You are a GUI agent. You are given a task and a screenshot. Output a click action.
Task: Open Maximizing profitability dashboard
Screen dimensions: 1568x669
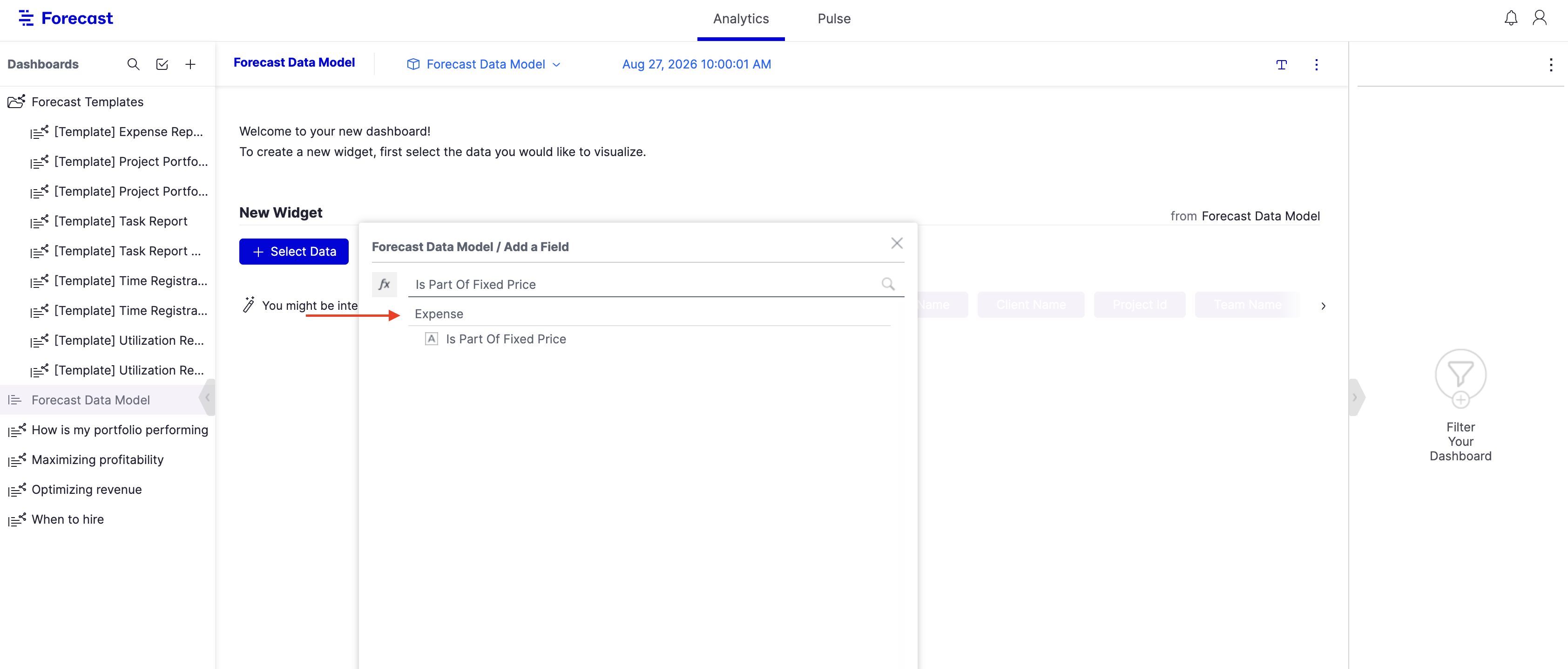97,459
